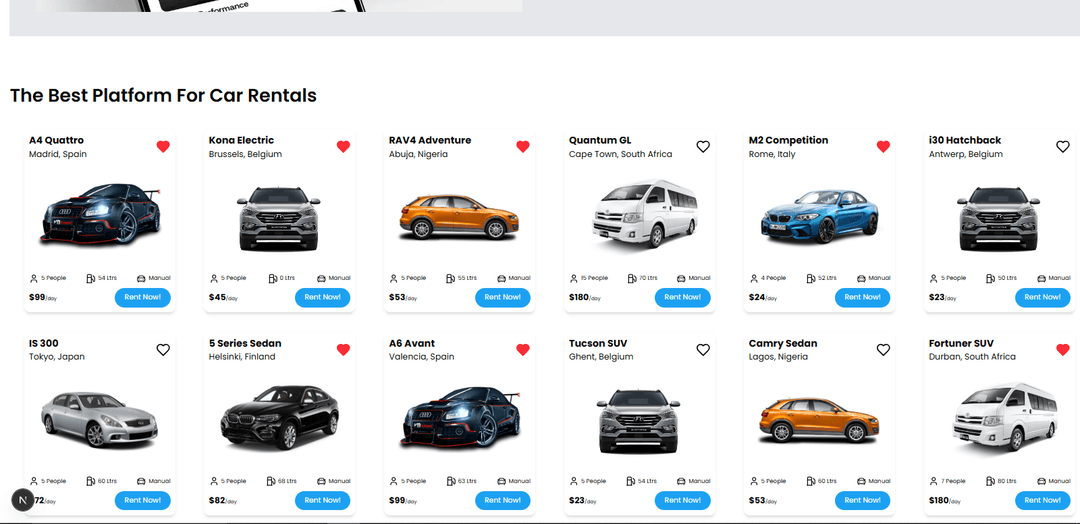Viewport: 1080px width, 524px height.
Task: Click the 'Helsinki, Finland' location
Action: tap(242, 357)
